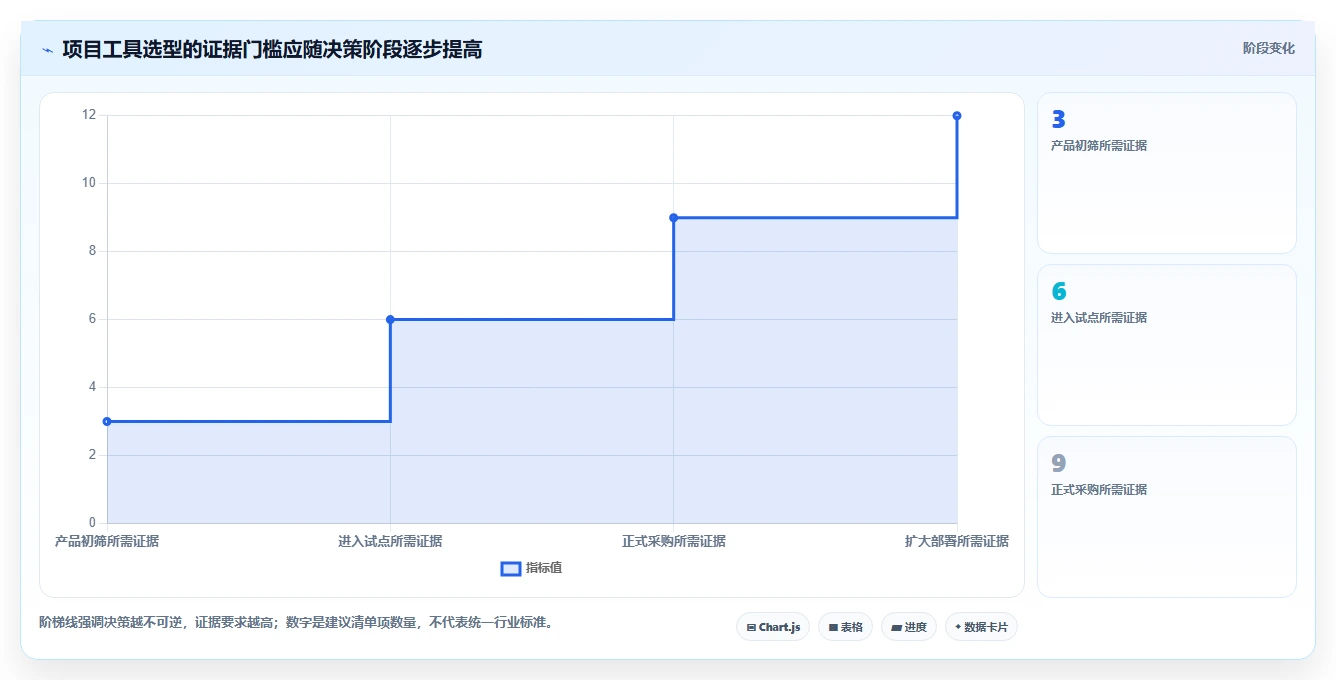Select the 数据卡片 tag button
1336x680 pixels.
pyautogui.click(x=981, y=627)
